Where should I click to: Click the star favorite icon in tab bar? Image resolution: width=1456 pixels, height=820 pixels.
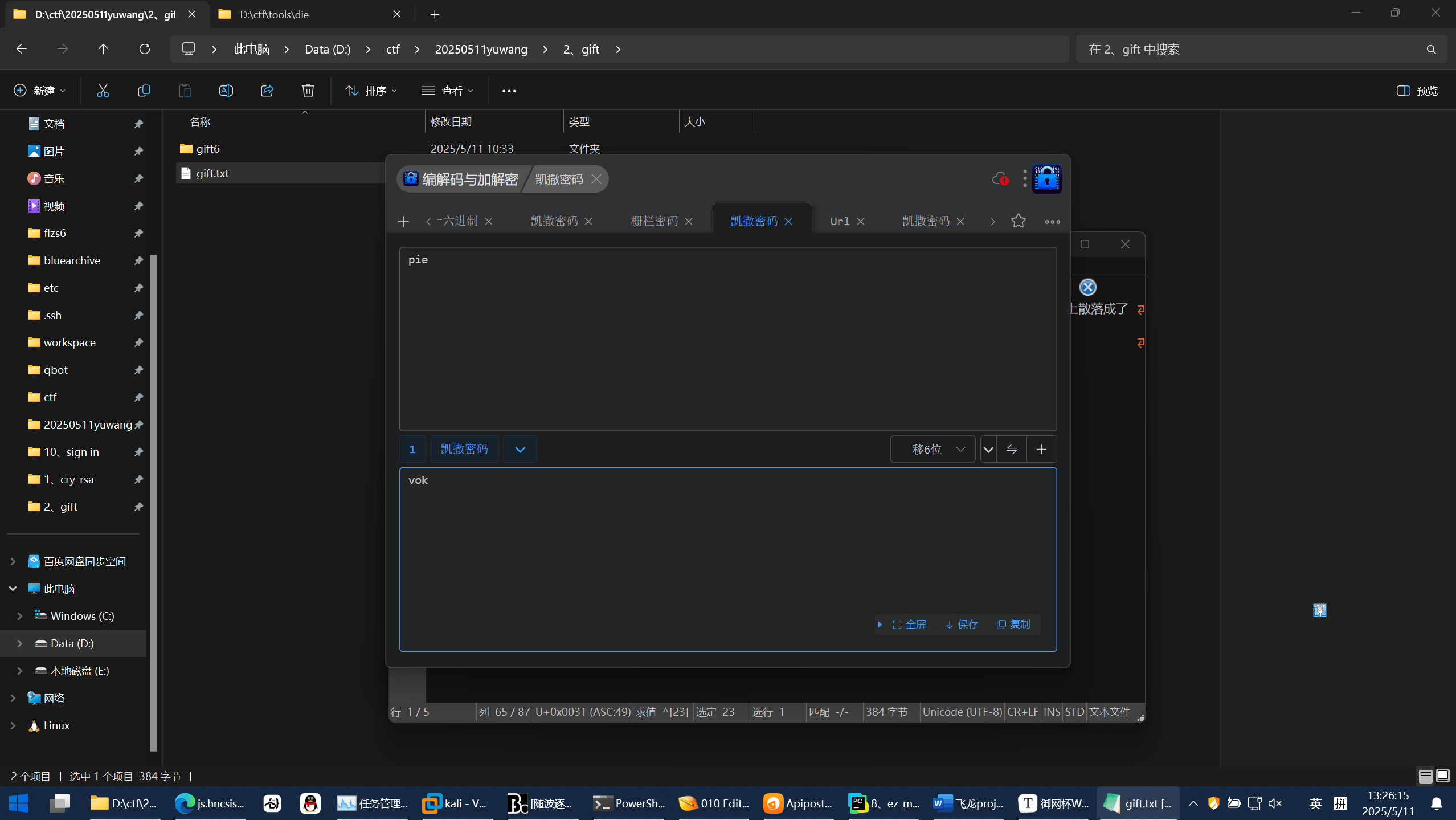(1019, 221)
